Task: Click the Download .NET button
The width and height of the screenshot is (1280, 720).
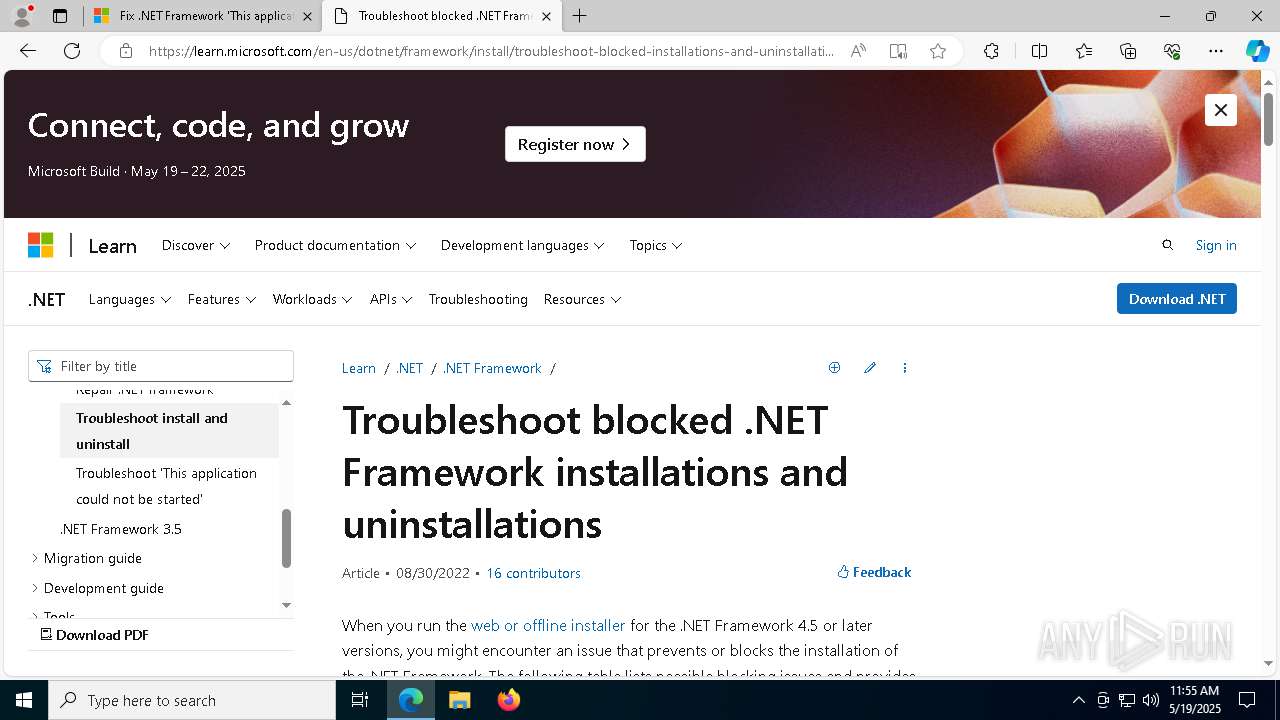Action: click(1177, 299)
